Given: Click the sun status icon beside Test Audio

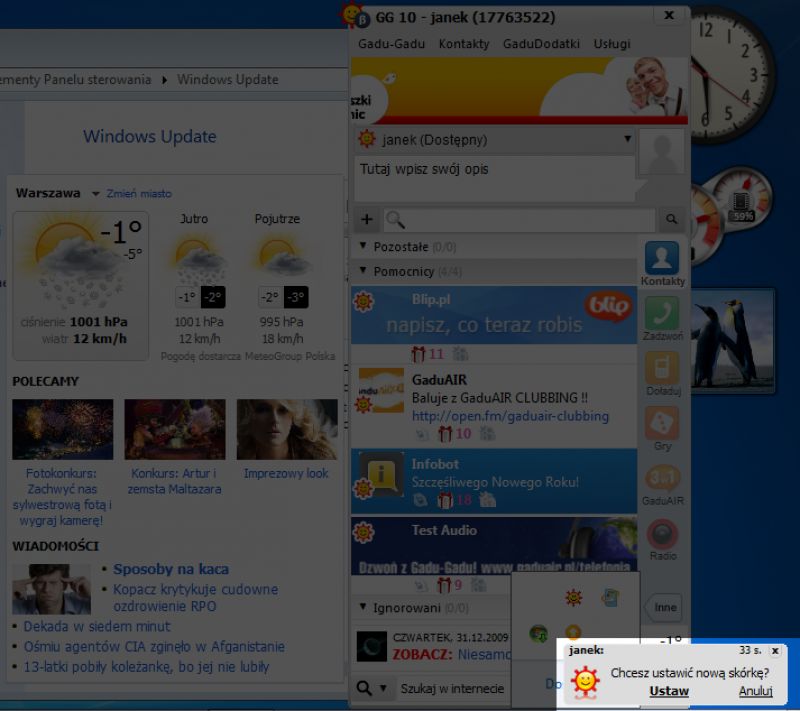Looking at the screenshot, I should coord(363,532).
